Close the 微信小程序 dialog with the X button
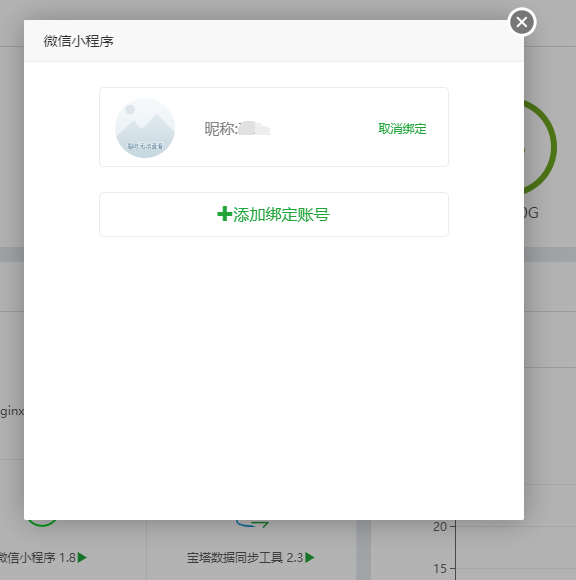 [x=522, y=22]
